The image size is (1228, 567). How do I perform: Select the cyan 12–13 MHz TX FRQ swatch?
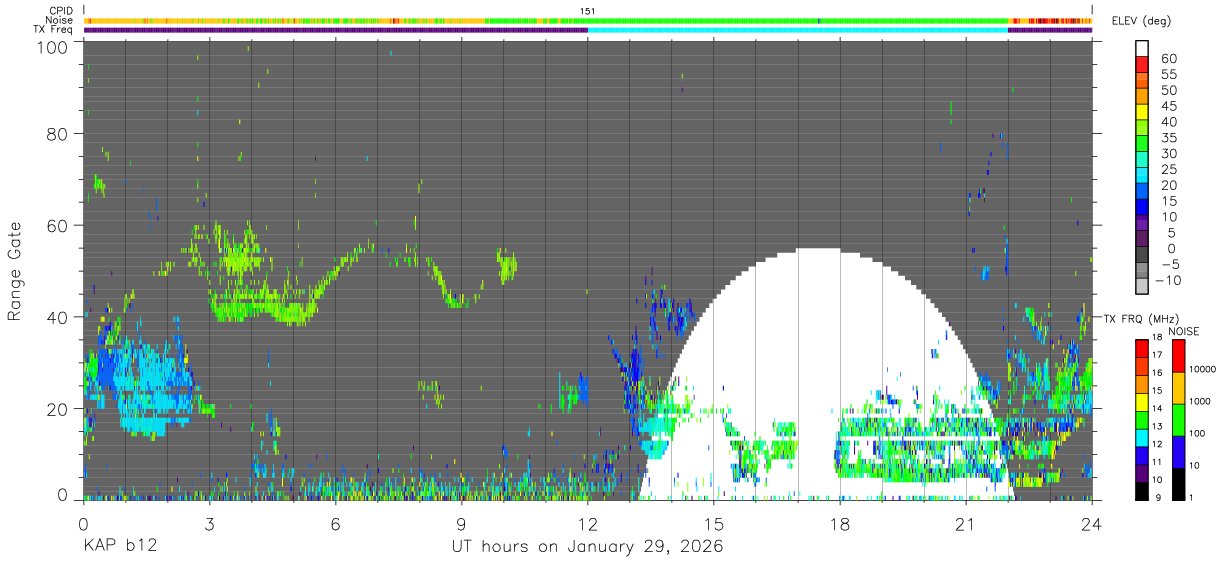1141,436
